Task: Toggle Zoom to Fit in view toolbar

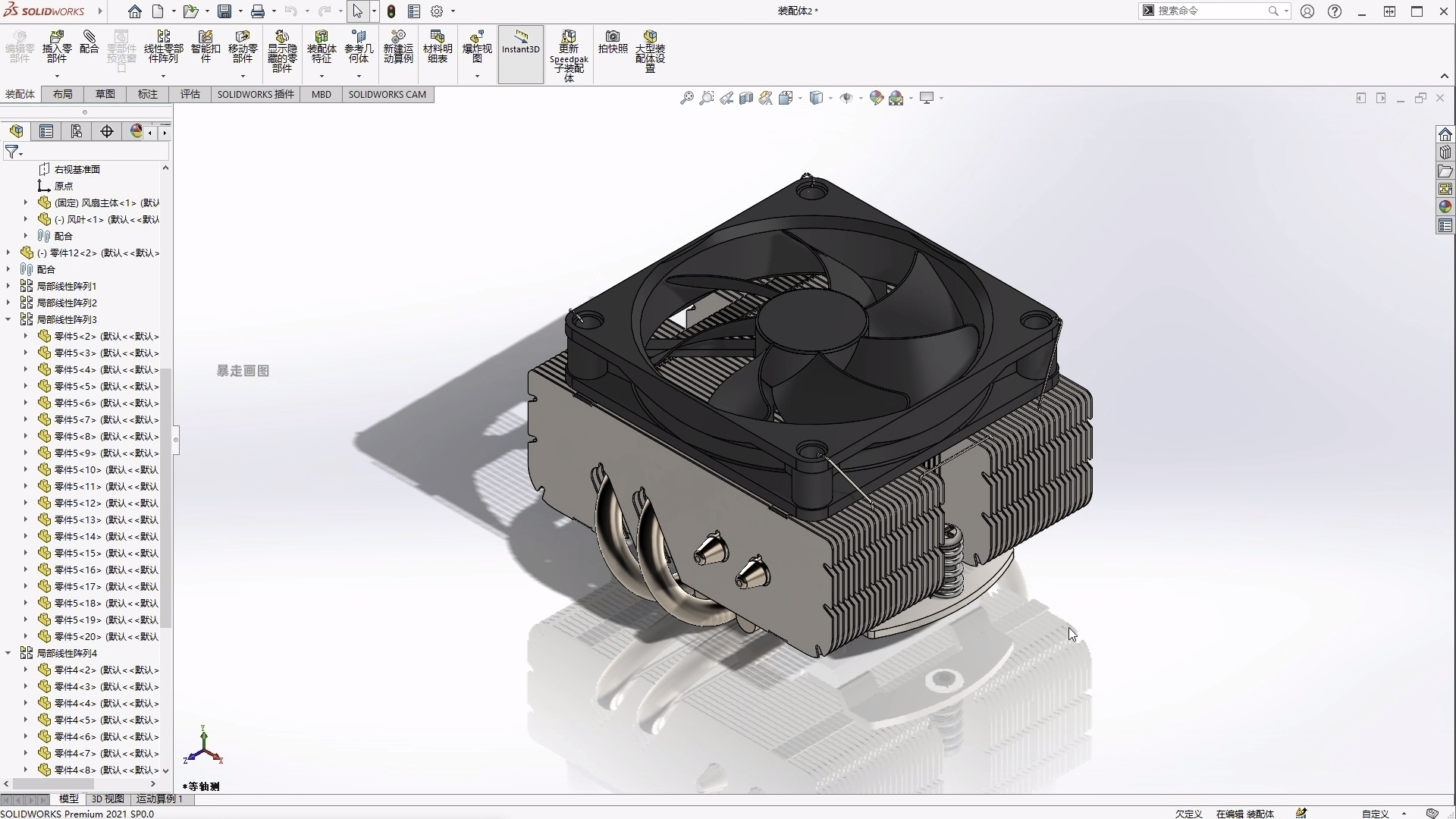Action: [x=686, y=98]
